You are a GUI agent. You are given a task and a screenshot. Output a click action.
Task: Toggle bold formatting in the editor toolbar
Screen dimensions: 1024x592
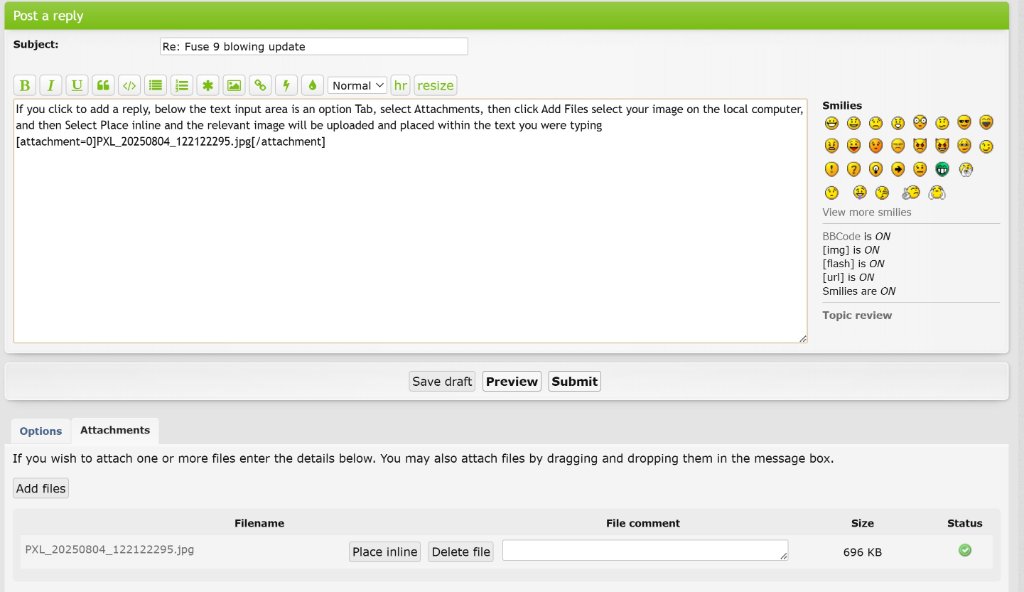[x=25, y=85]
